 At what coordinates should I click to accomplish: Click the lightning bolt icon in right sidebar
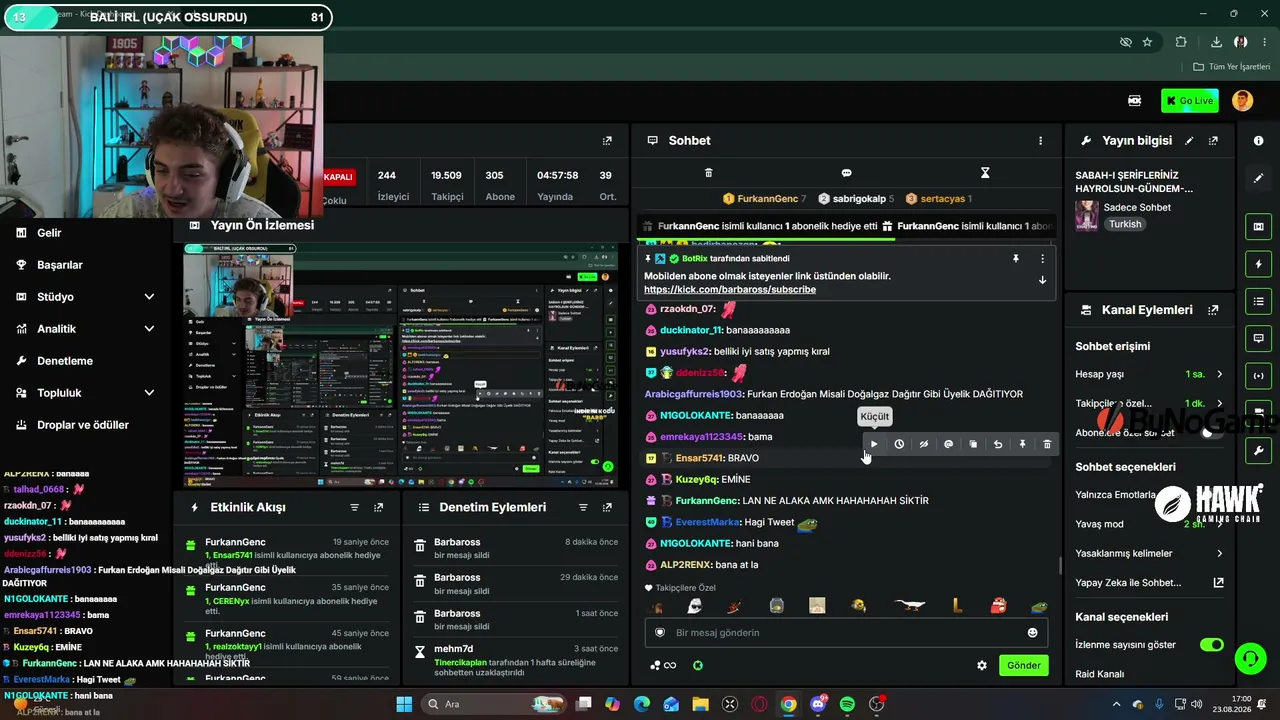click(x=1259, y=264)
